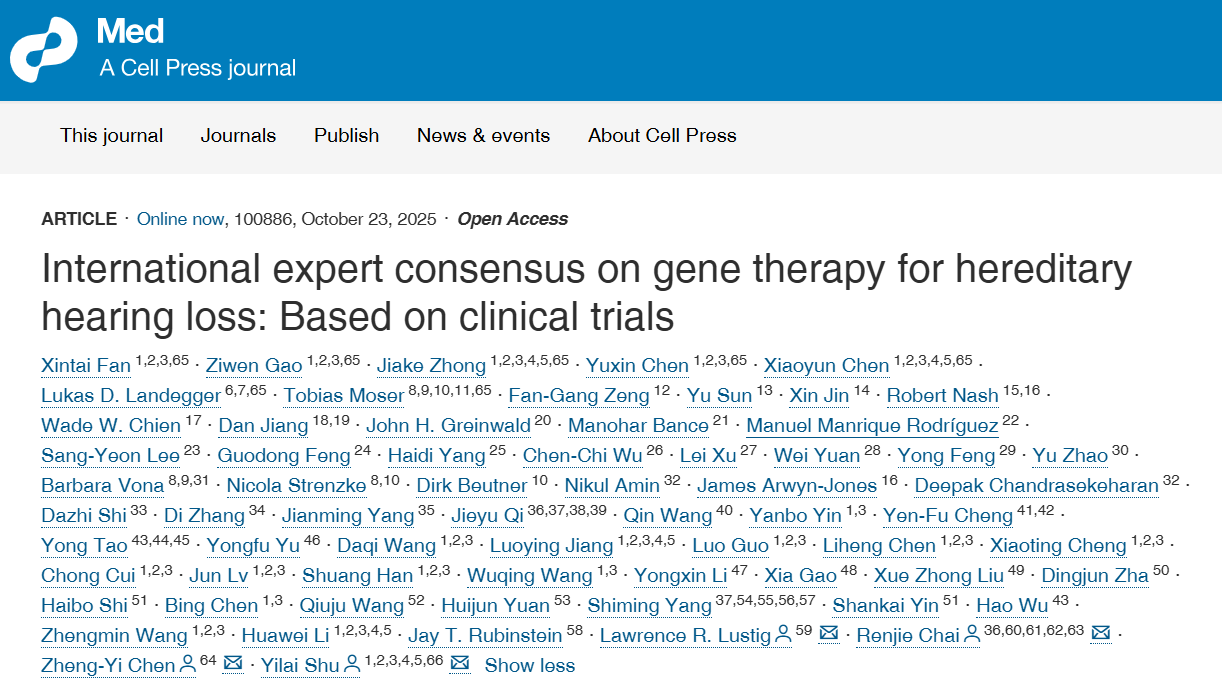Click the Cell Press logo icon
Screen dimensions: 1222x691
[44, 50]
